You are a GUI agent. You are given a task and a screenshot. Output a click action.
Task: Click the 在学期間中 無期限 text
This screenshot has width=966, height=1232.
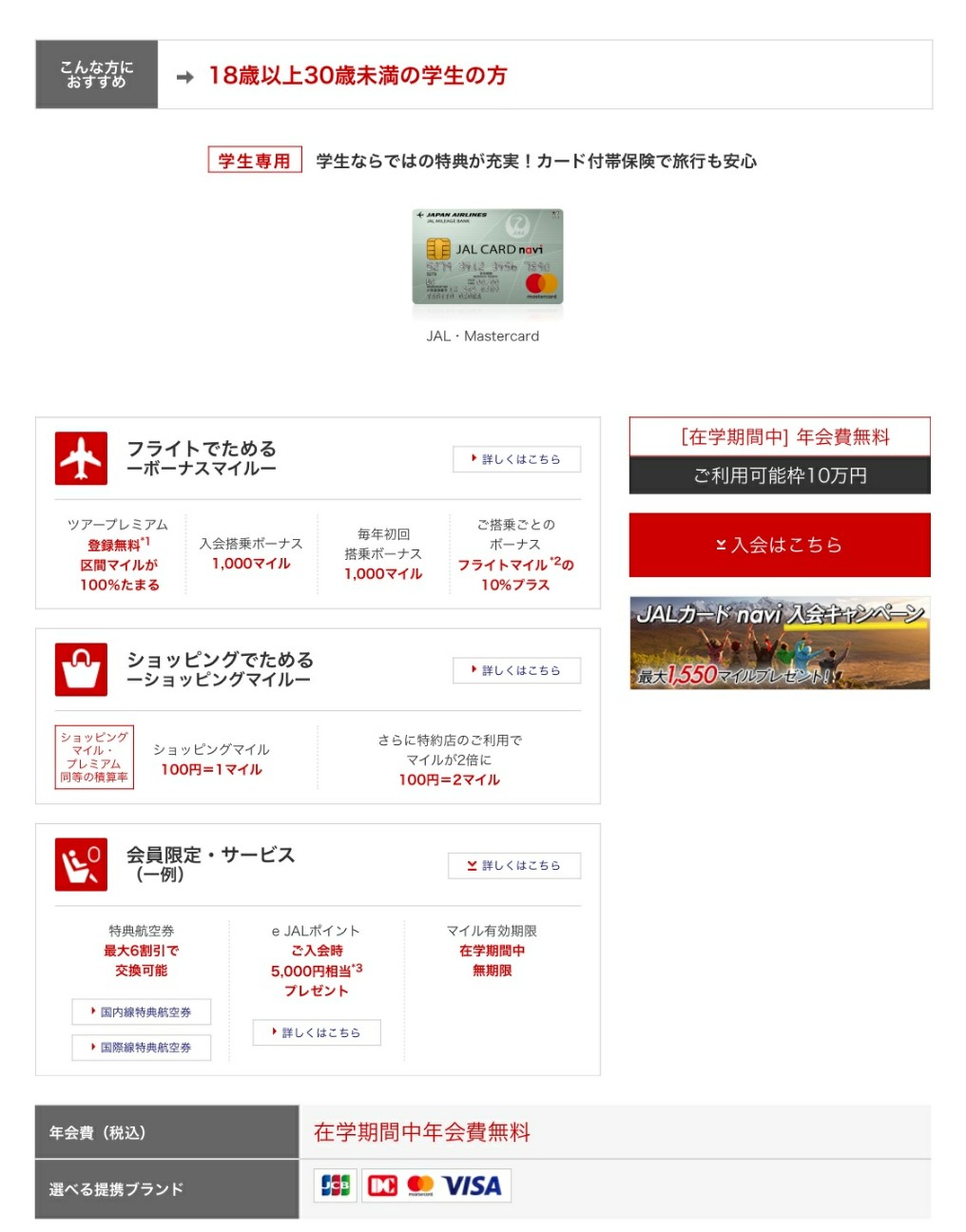pyautogui.click(x=493, y=960)
